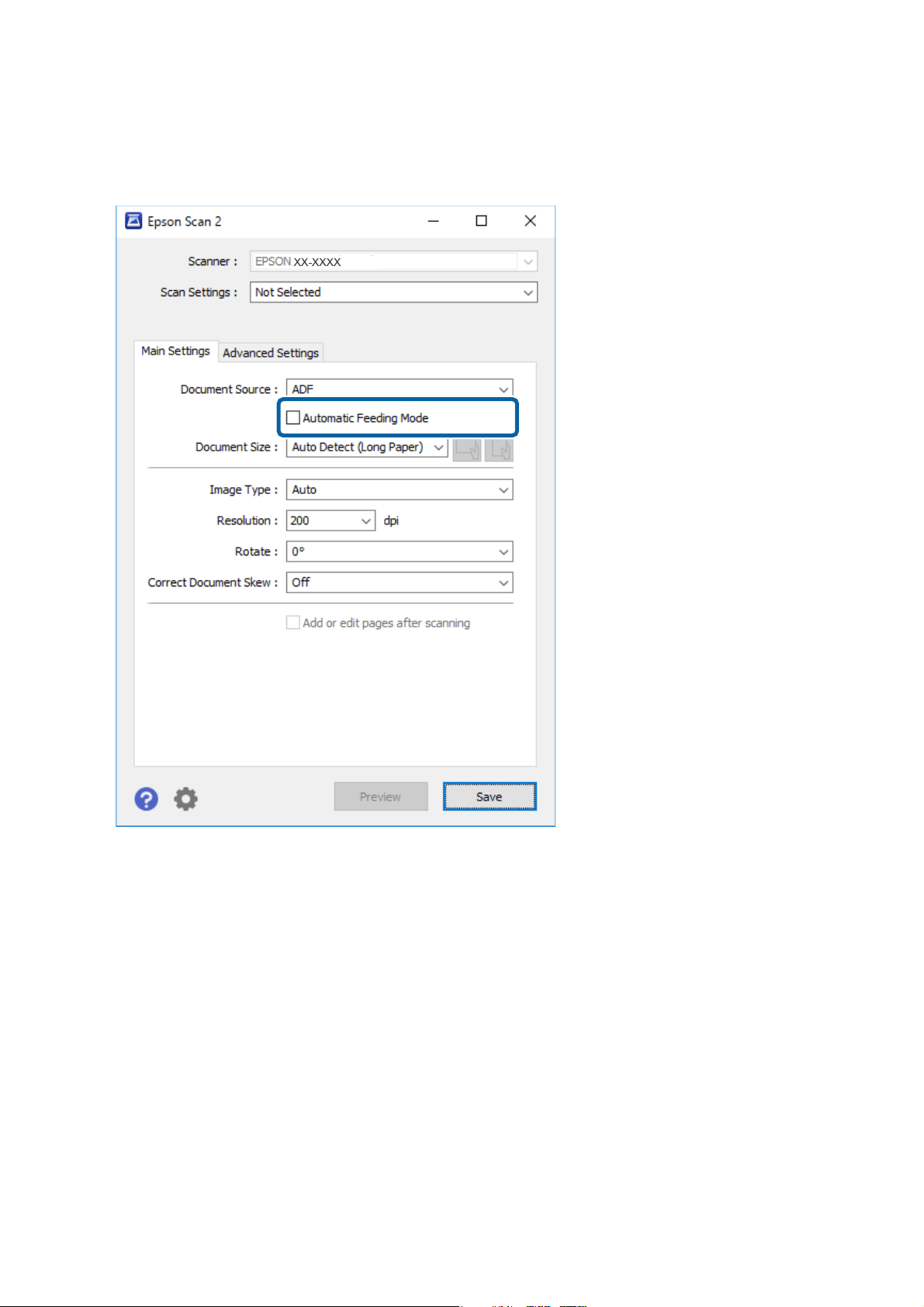Switch to the Advanced Settings tab

[x=271, y=353]
